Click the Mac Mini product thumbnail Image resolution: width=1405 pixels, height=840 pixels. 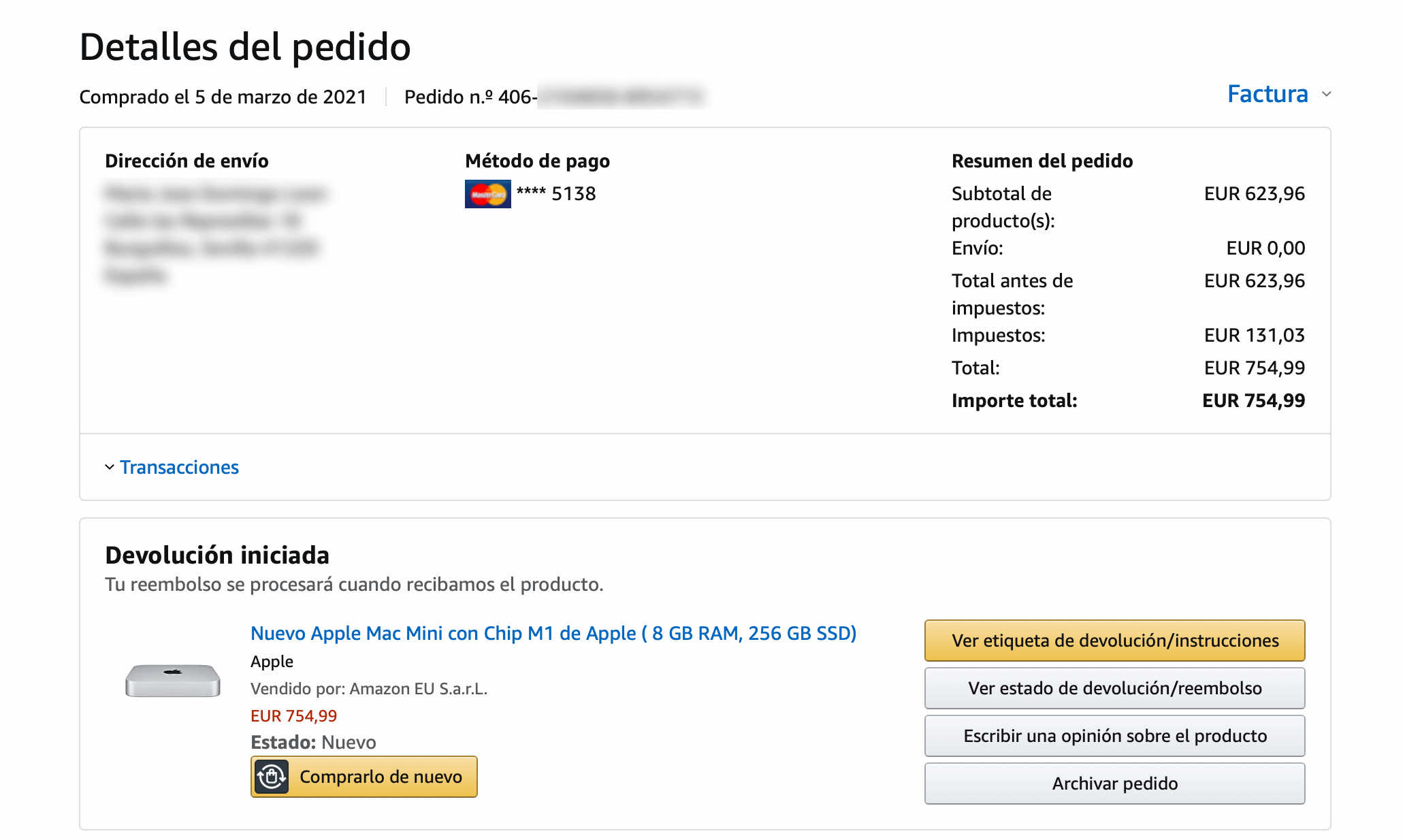173,680
